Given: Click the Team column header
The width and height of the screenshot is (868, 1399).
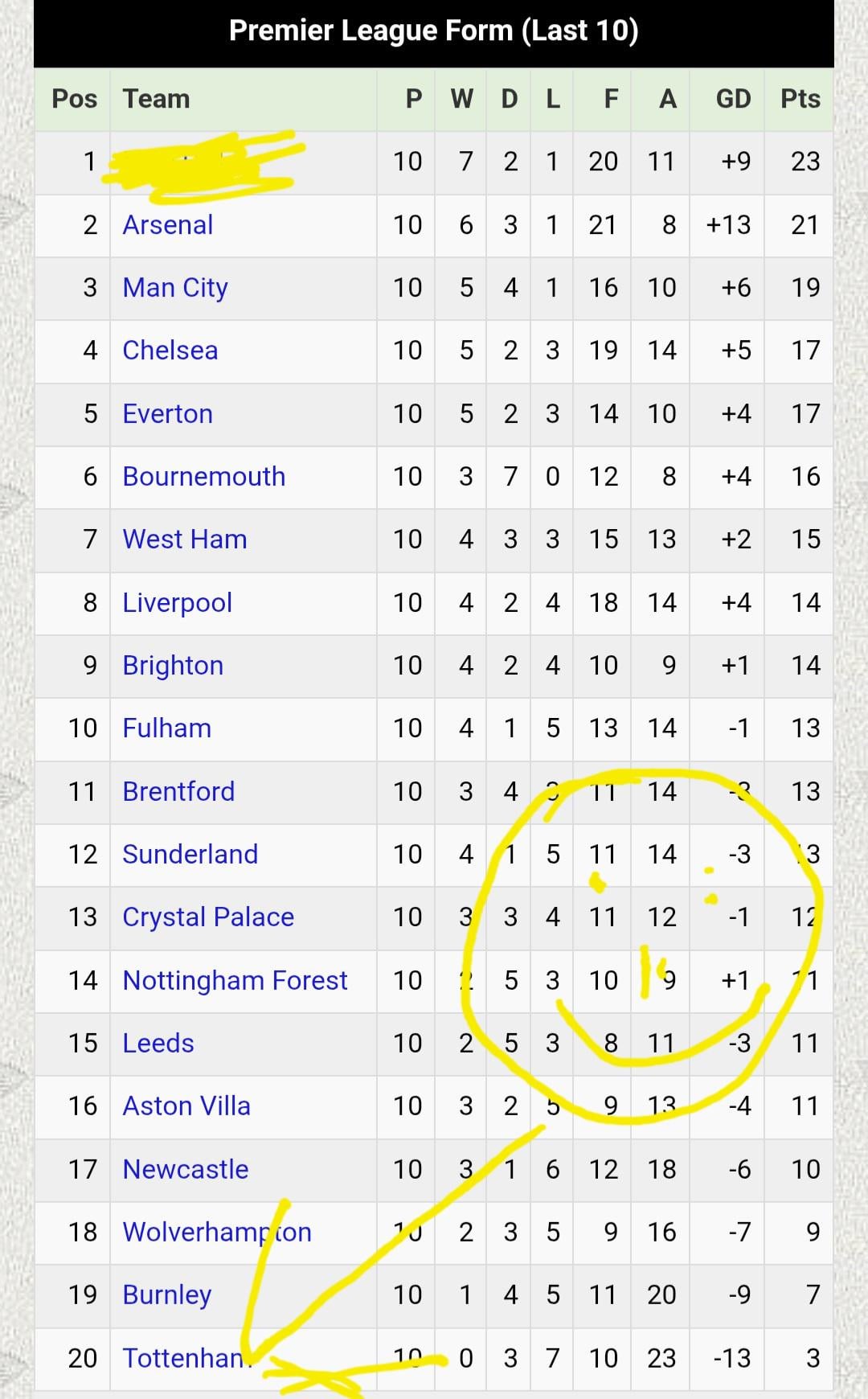Looking at the screenshot, I should click(157, 99).
